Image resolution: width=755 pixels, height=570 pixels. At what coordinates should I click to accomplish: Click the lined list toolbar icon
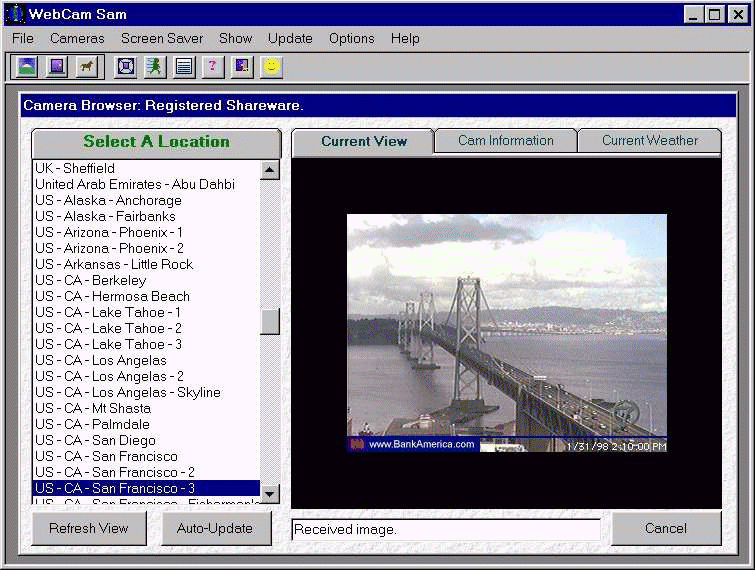point(183,67)
